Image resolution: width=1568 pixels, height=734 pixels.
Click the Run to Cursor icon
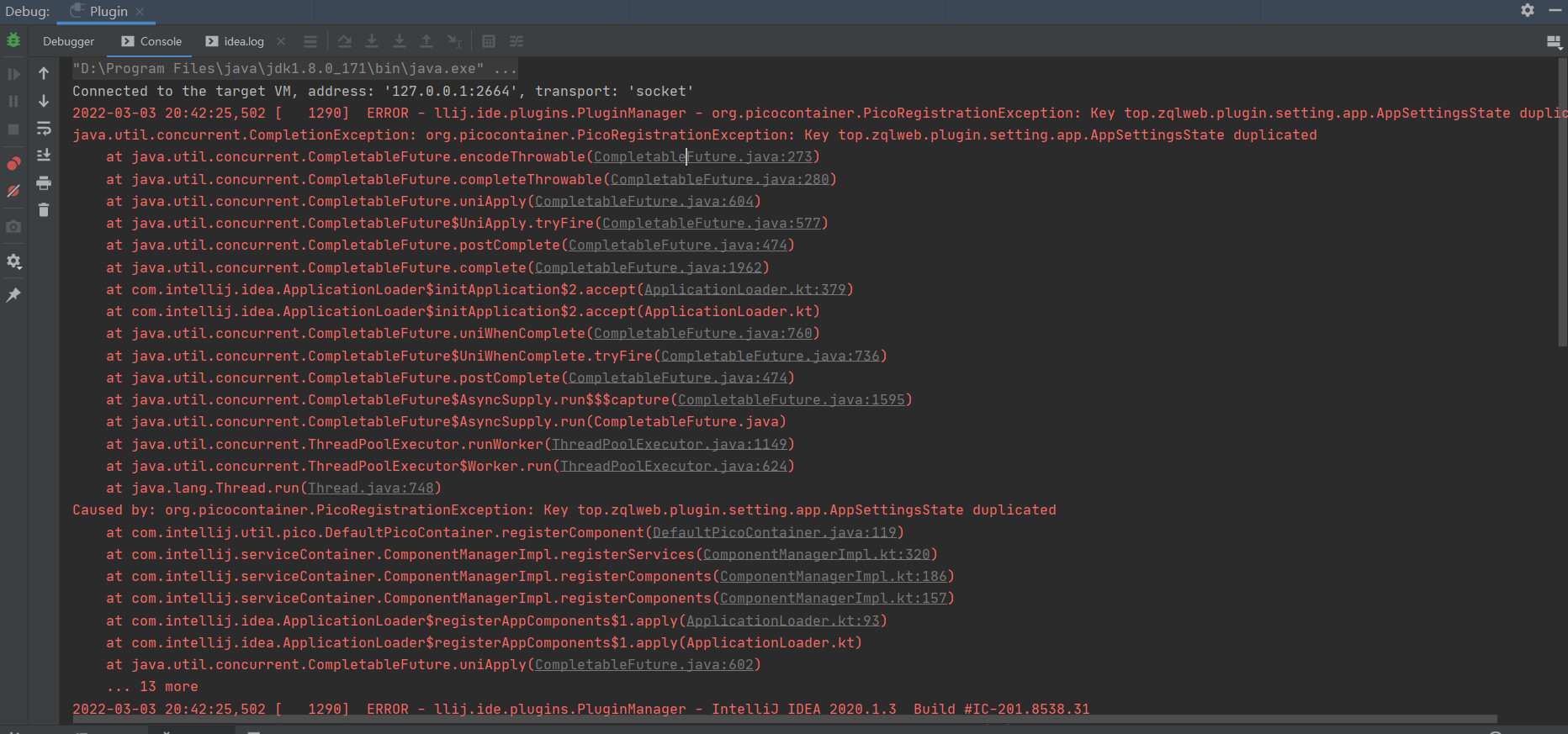(454, 41)
